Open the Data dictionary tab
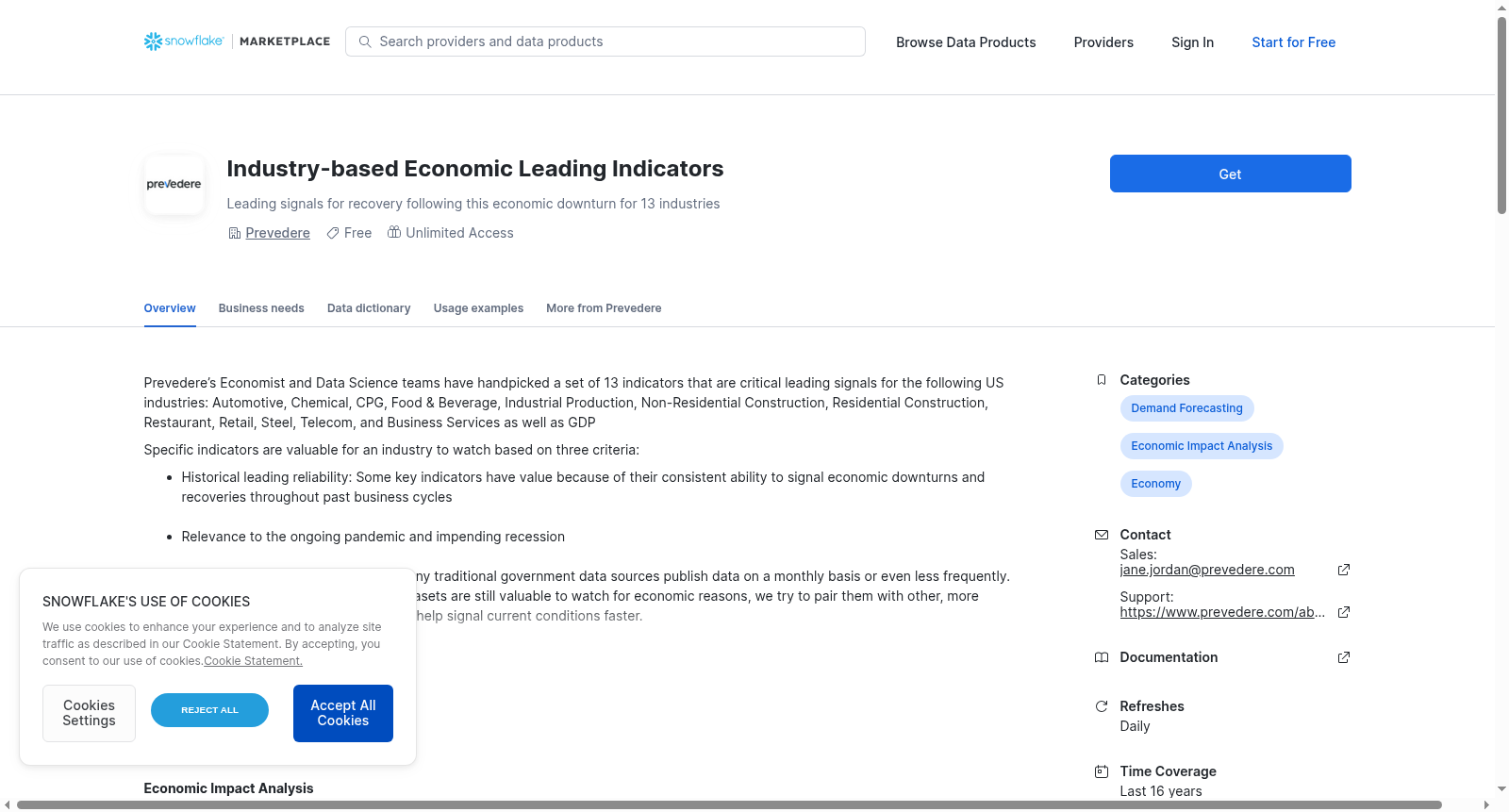 point(369,308)
